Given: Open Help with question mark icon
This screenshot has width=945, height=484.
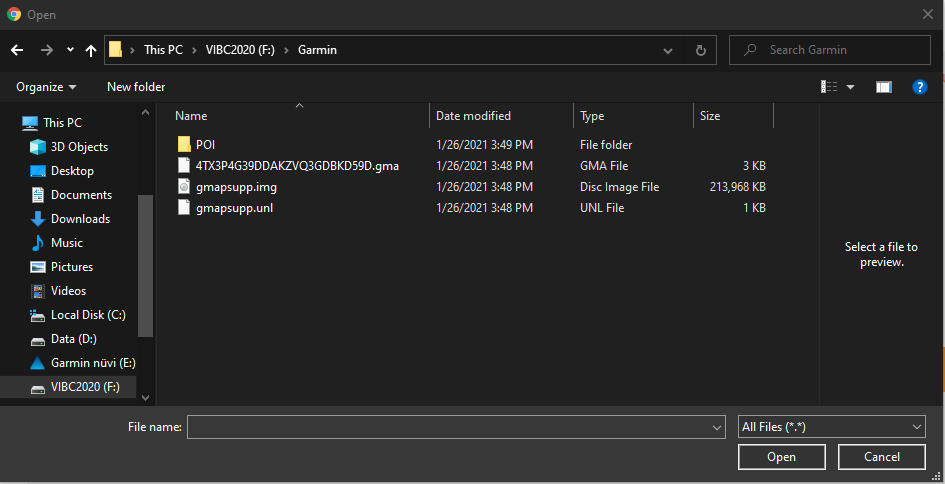Looking at the screenshot, I should [919, 87].
